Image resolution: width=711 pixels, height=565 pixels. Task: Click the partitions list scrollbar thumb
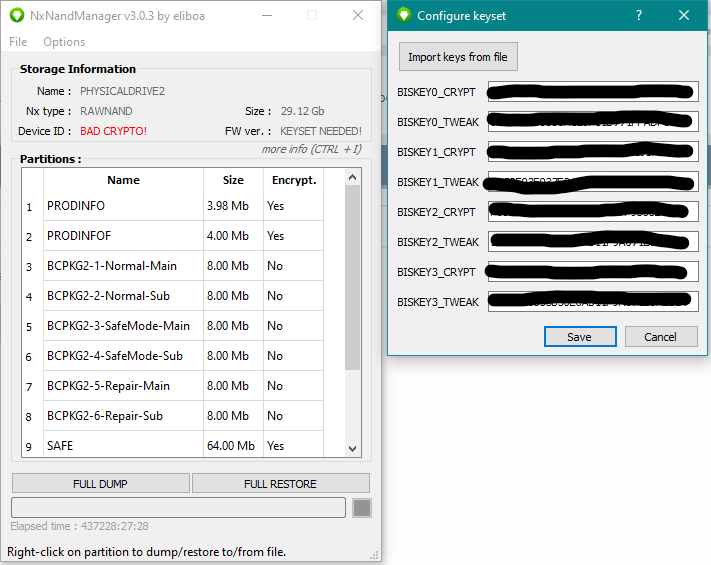[x=352, y=278]
